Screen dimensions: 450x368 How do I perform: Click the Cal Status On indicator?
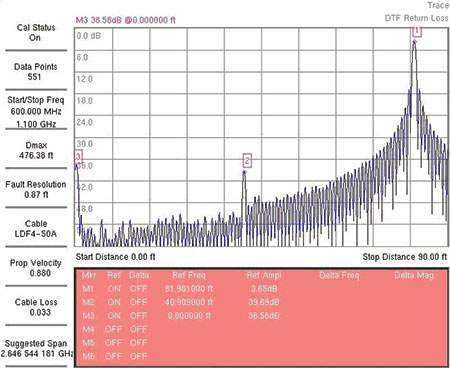click(x=36, y=33)
